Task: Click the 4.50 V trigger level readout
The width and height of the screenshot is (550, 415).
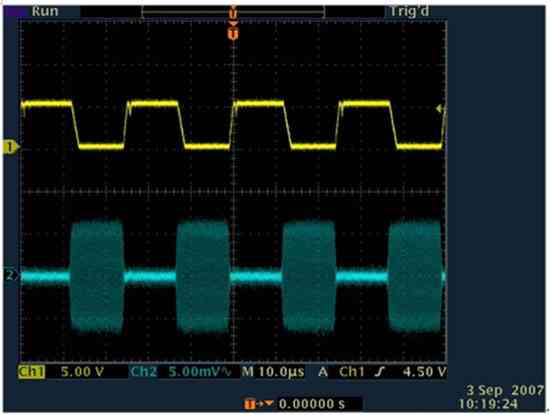Action: [425, 372]
